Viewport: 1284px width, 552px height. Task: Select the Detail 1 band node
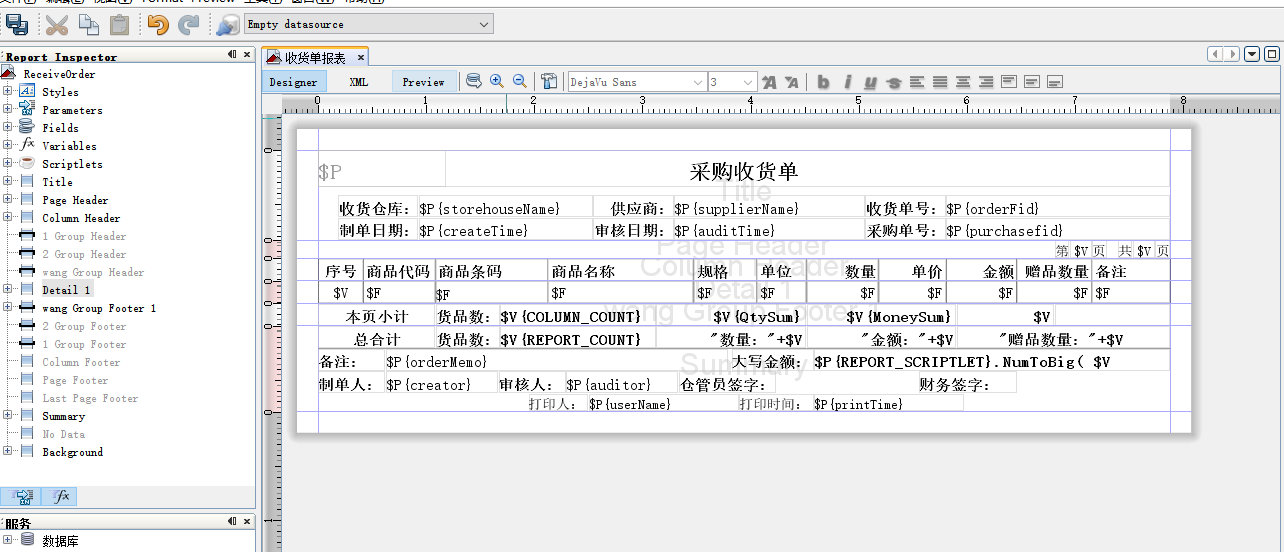(67, 290)
